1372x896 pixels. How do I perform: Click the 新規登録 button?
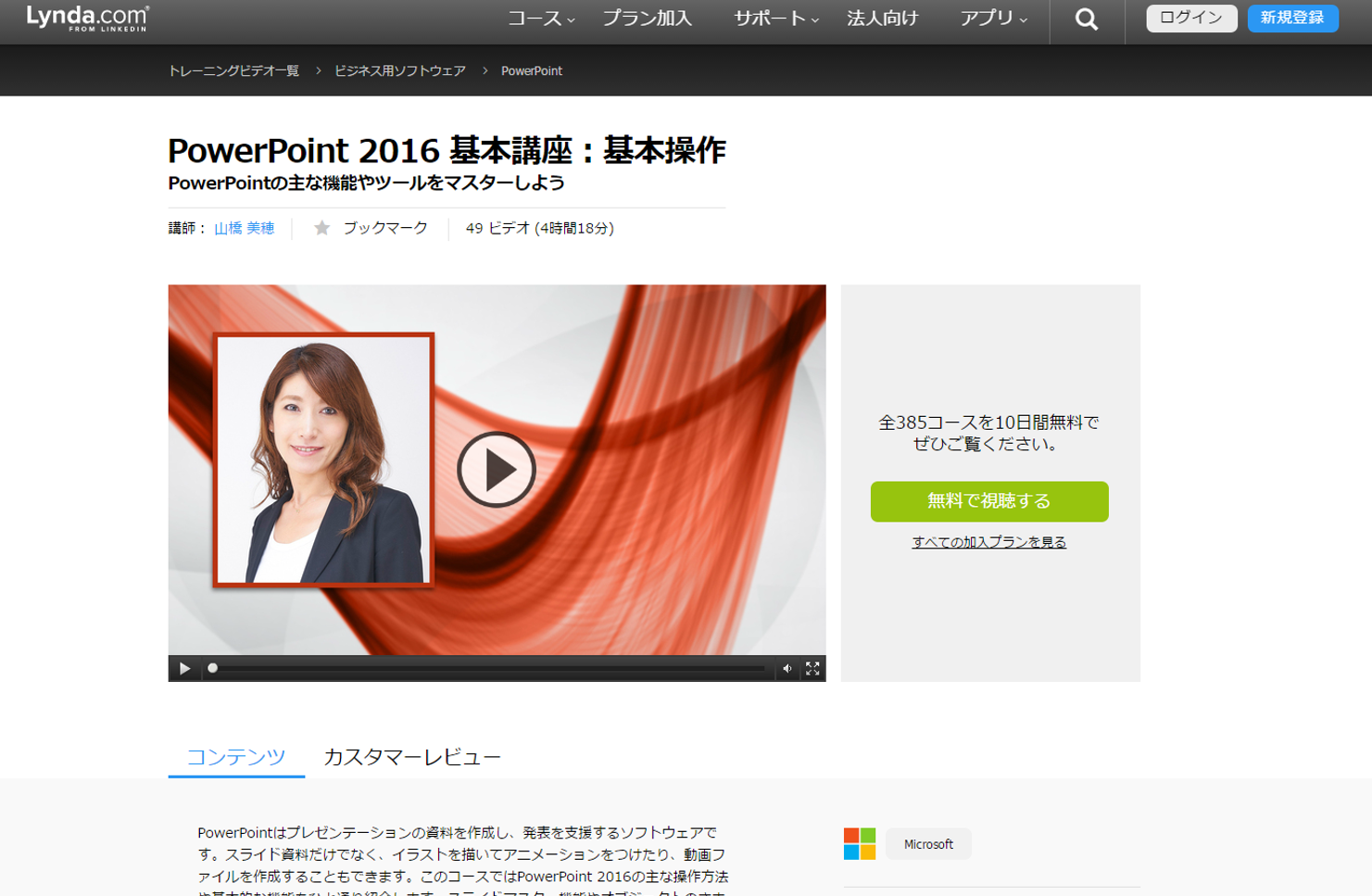point(1292,19)
